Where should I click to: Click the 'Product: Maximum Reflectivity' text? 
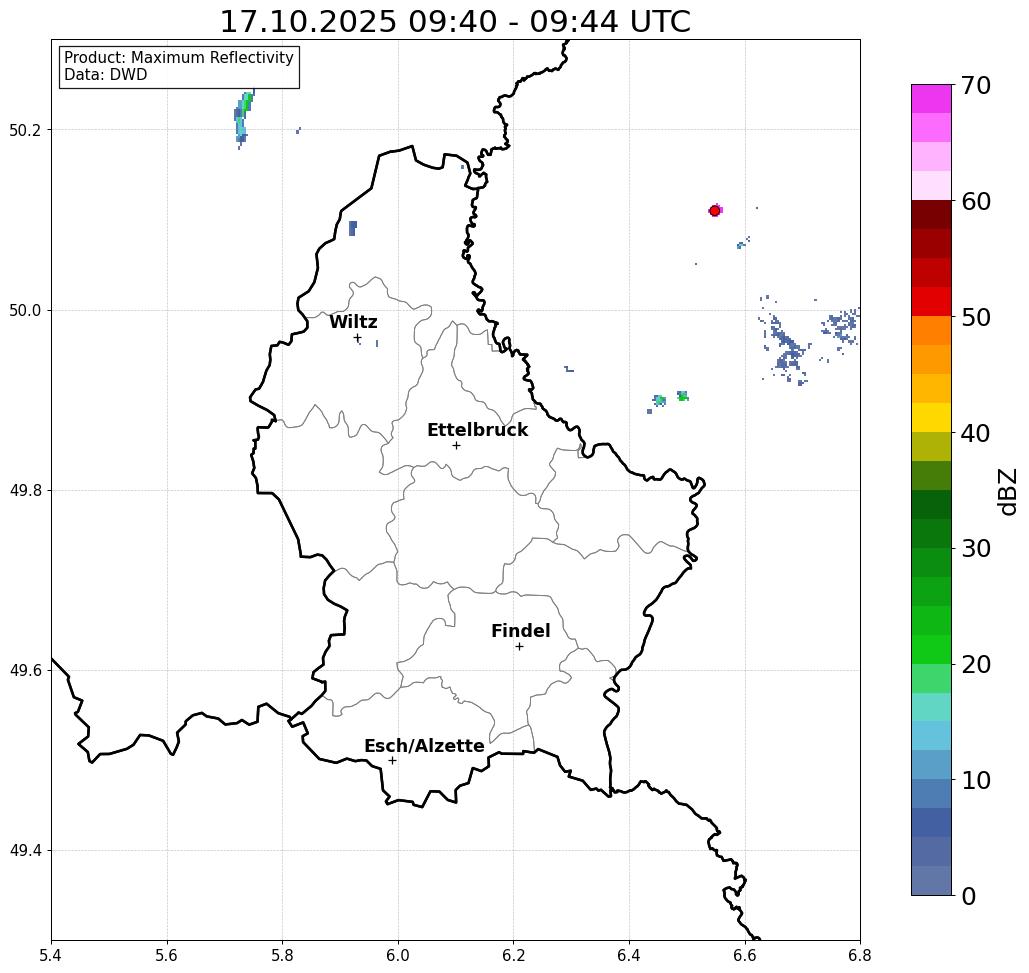click(178, 58)
